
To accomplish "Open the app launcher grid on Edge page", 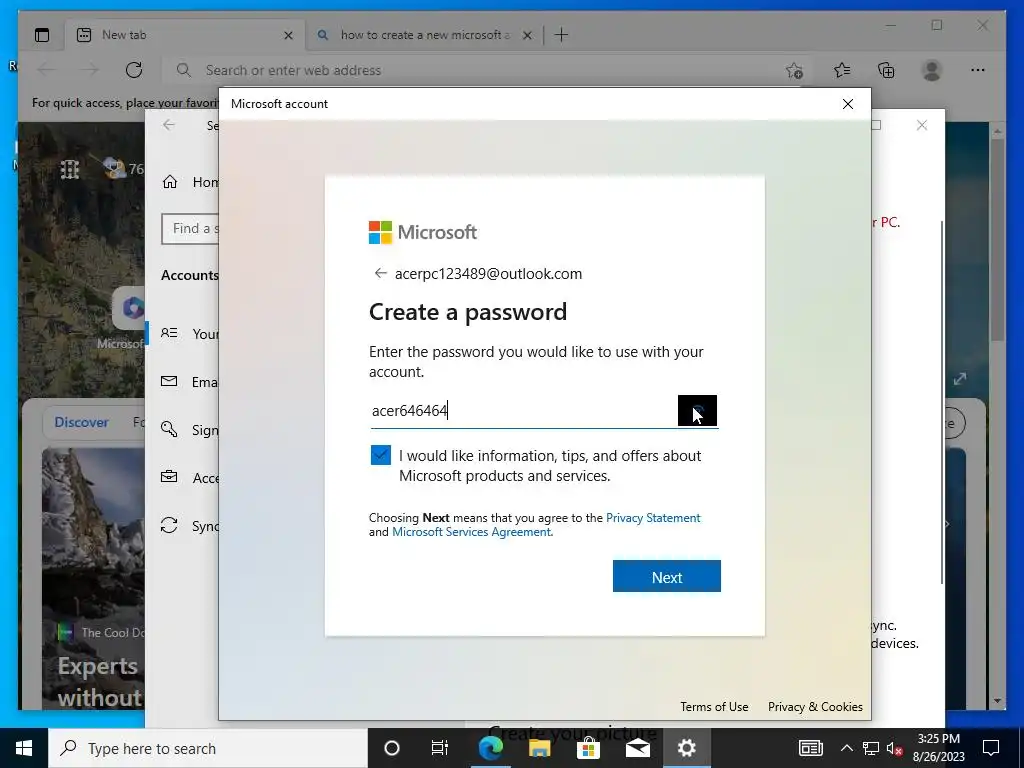I will click(x=69, y=170).
